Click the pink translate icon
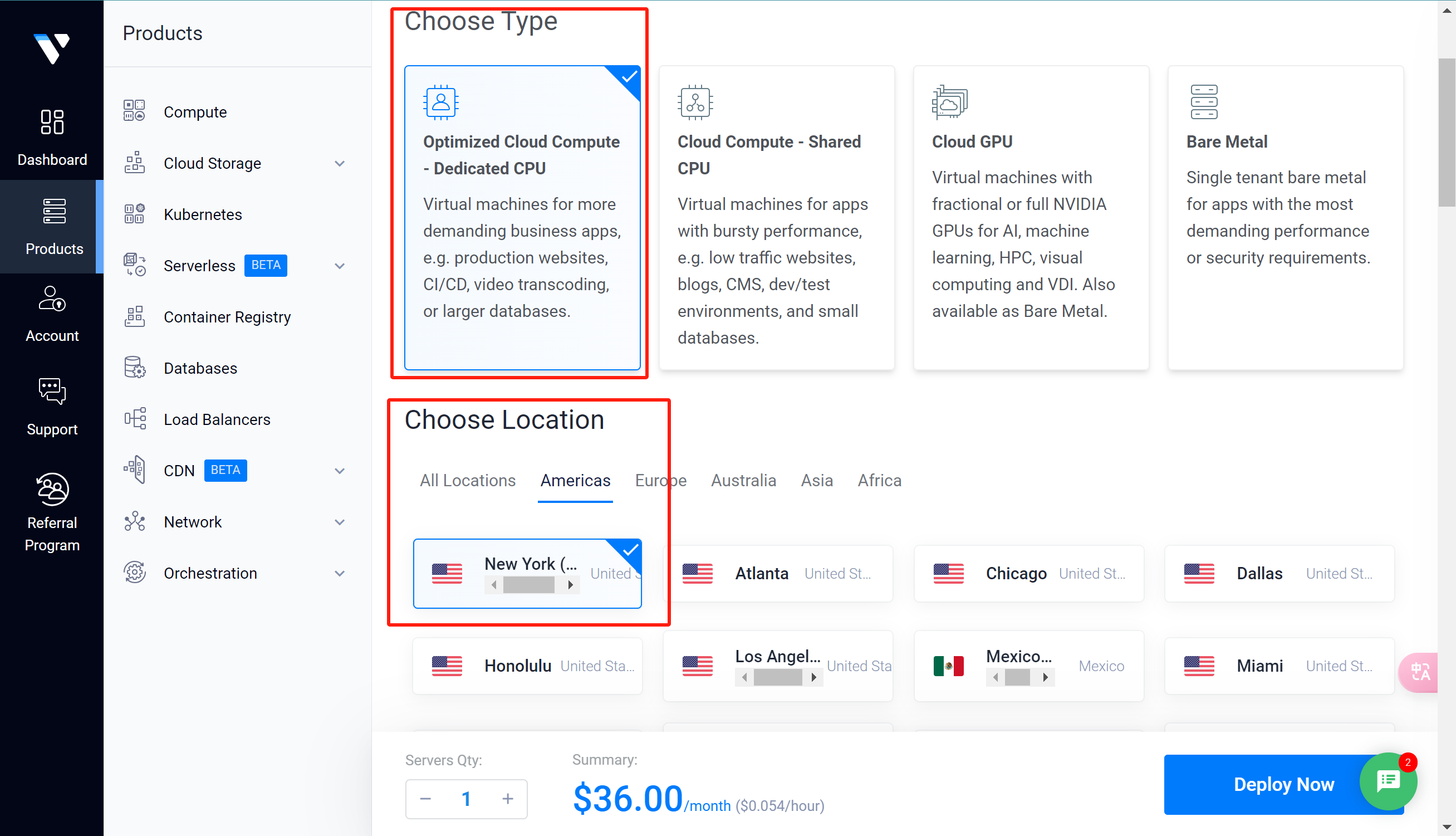 [1419, 672]
